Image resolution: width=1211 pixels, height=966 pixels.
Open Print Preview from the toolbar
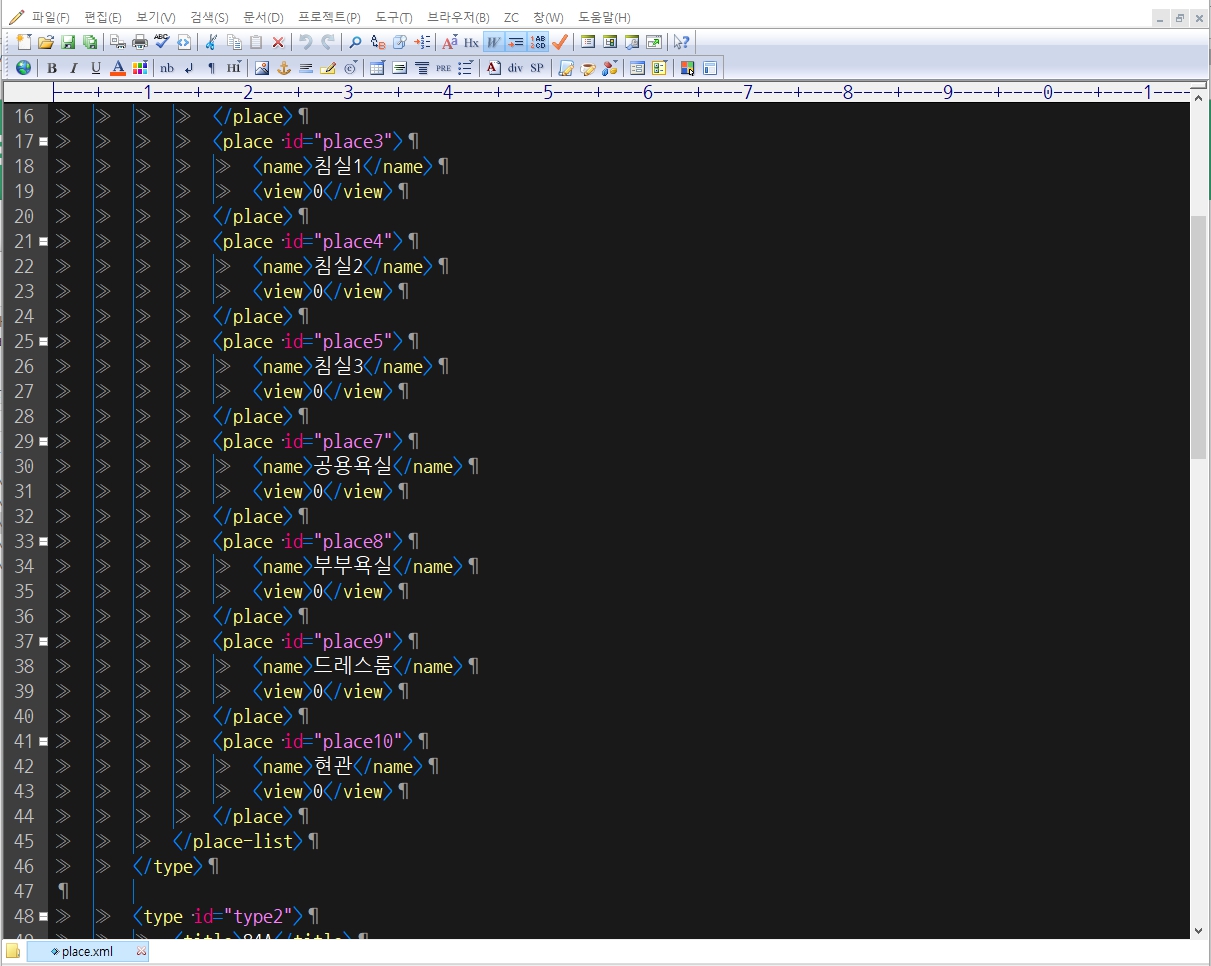point(117,42)
